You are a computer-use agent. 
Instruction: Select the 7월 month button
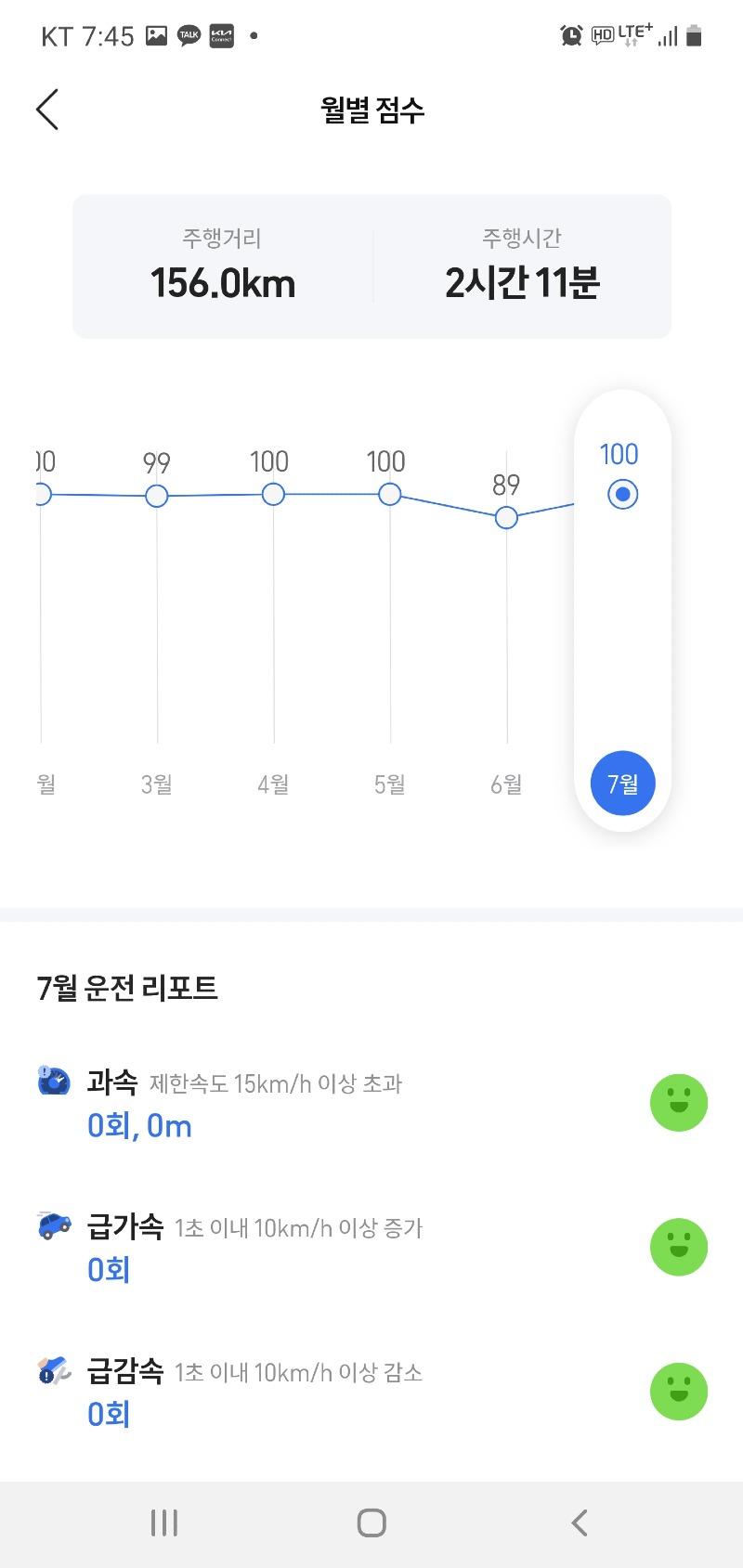(x=622, y=784)
